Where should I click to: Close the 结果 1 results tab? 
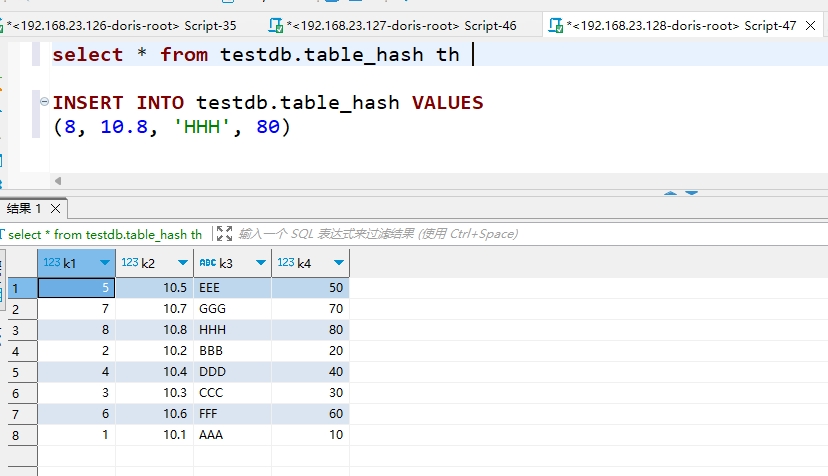tap(55, 209)
